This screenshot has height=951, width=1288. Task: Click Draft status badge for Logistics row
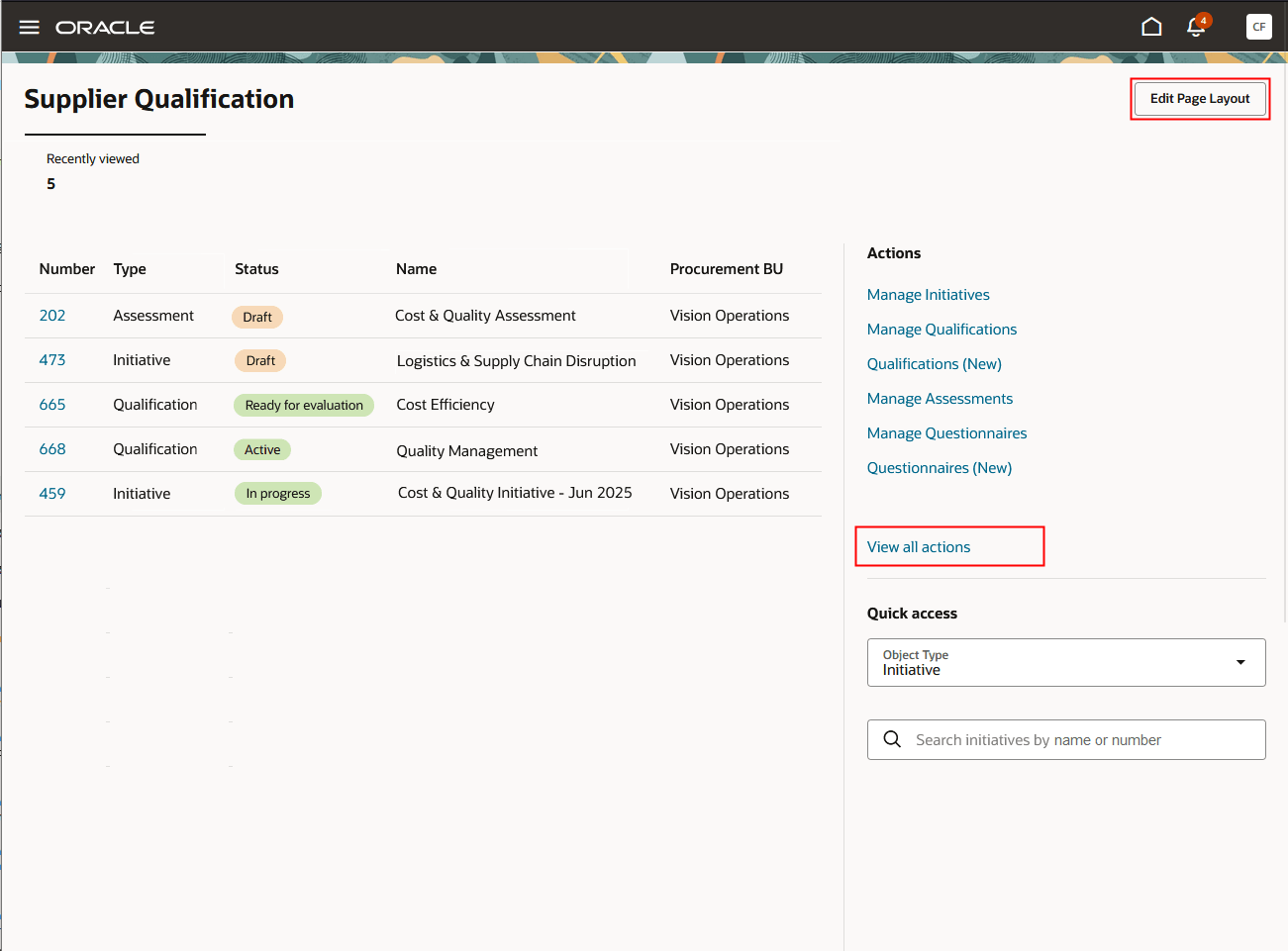point(260,360)
